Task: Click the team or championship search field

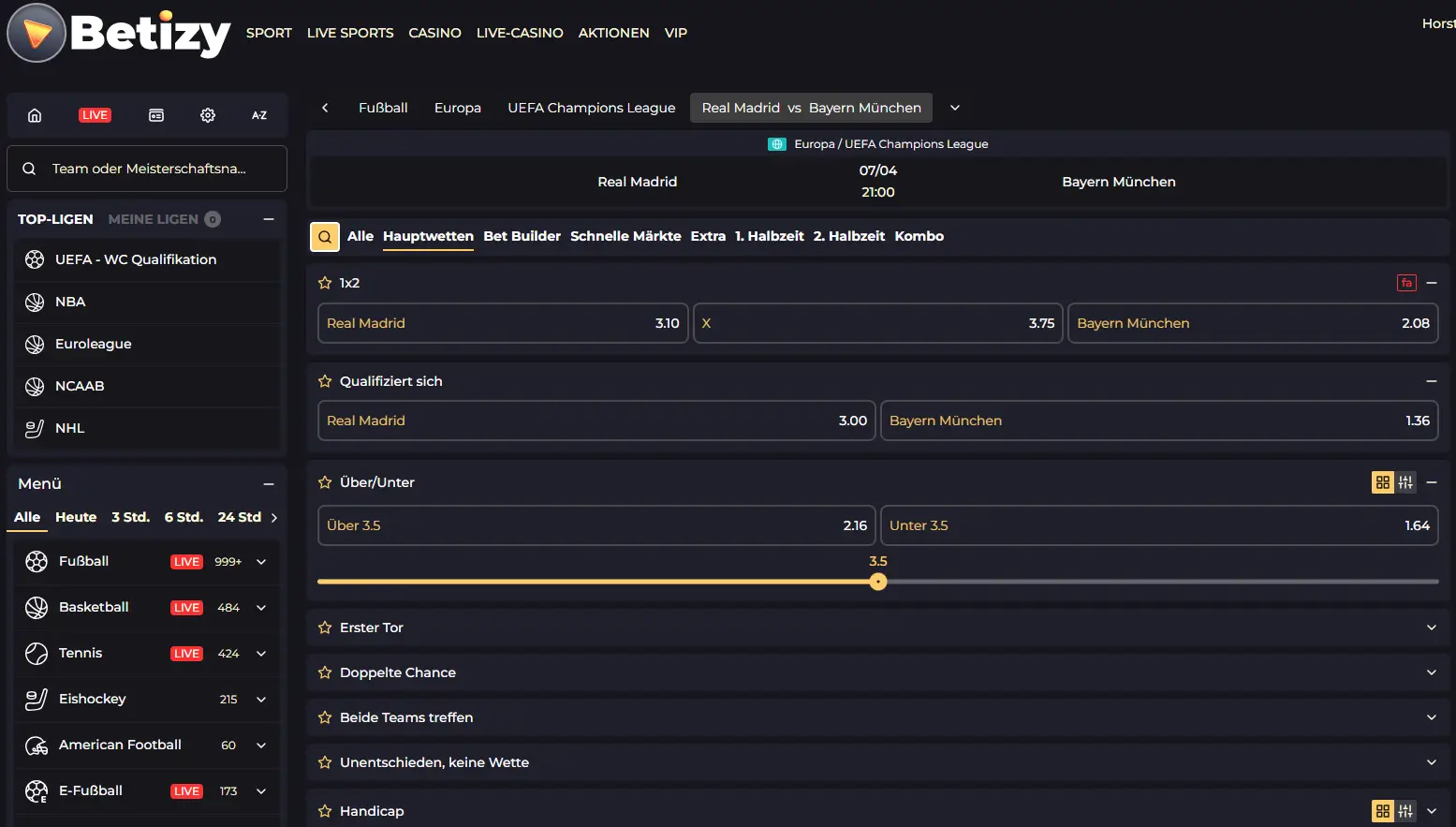Action: [x=147, y=169]
